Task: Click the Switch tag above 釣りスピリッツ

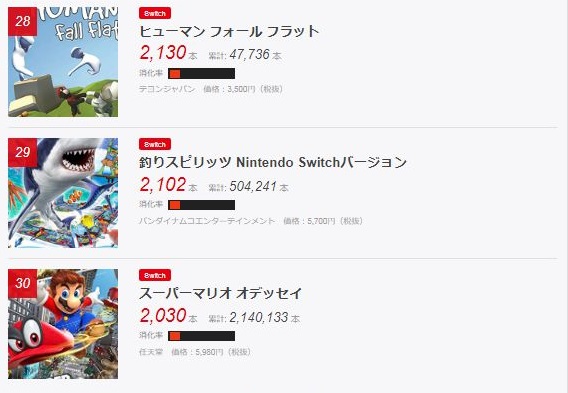Action: coord(155,144)
